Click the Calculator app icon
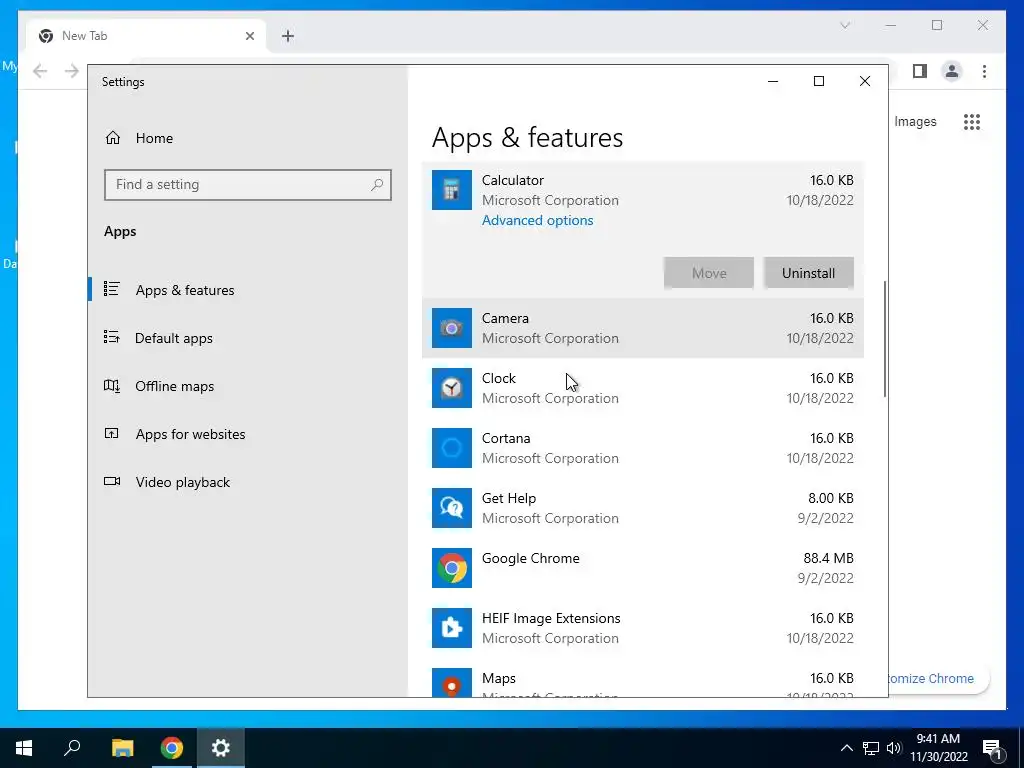The image size is (1024, 768). 451,190
